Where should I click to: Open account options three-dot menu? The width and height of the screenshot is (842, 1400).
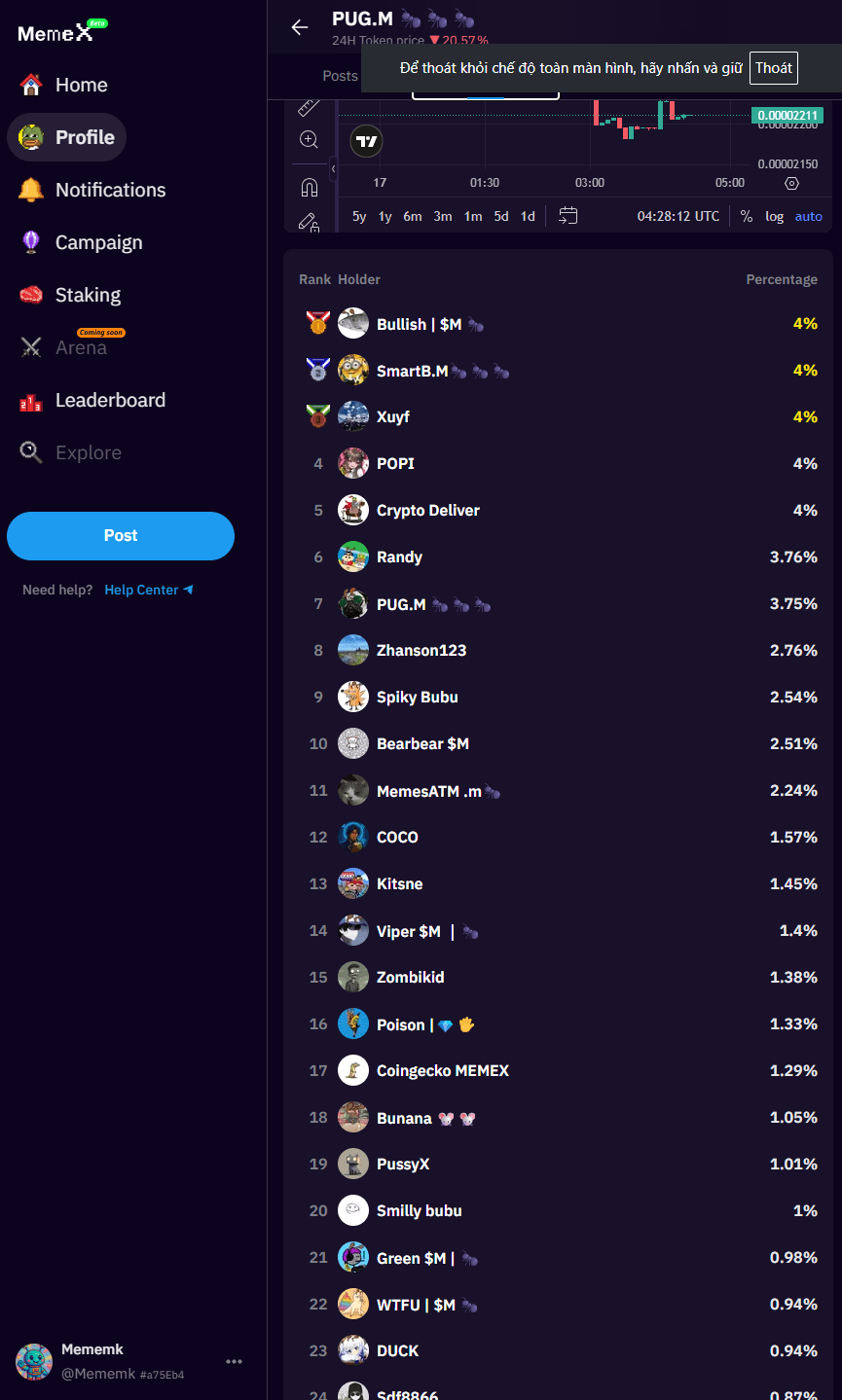[x=234, y=1361]
